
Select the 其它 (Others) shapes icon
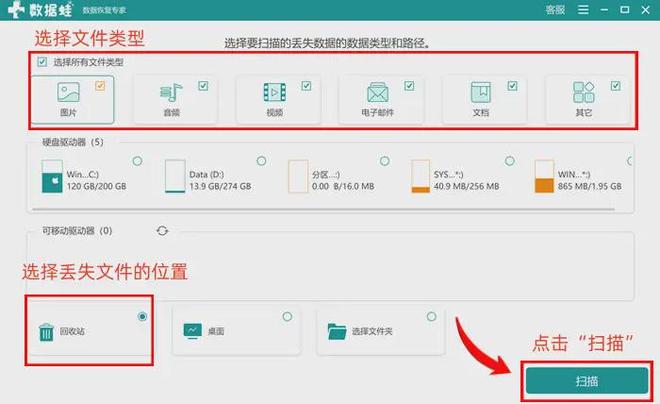[583, 94]
